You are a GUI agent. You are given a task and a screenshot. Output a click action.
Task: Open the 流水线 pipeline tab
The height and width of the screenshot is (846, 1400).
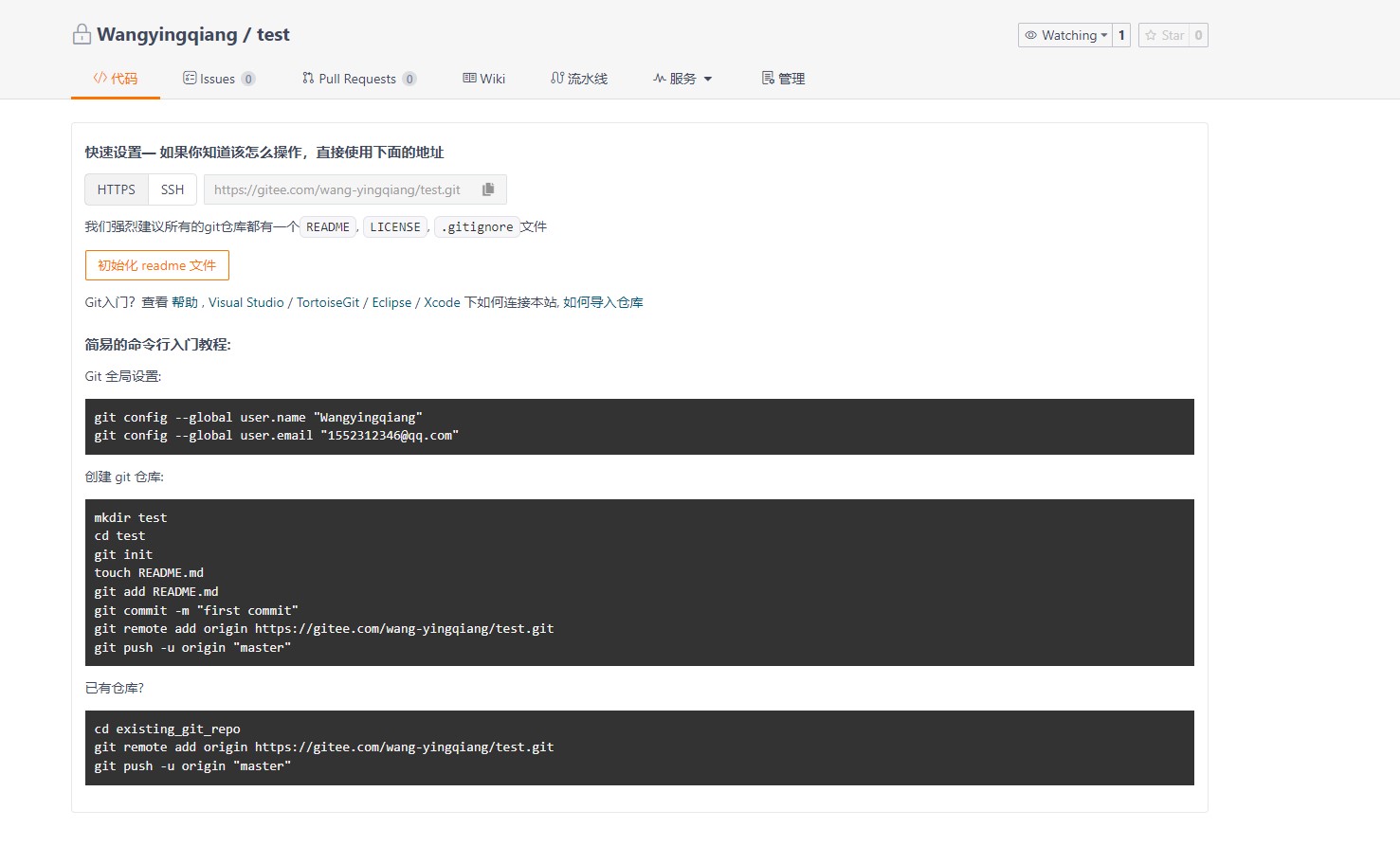pos(579,79)
